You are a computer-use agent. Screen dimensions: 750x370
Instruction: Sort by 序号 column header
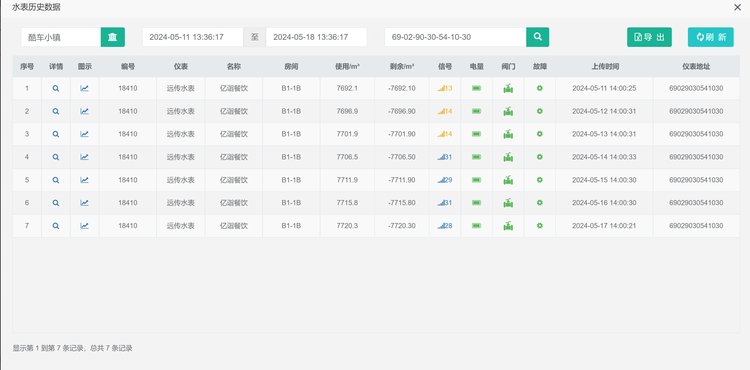coord(27,67)
